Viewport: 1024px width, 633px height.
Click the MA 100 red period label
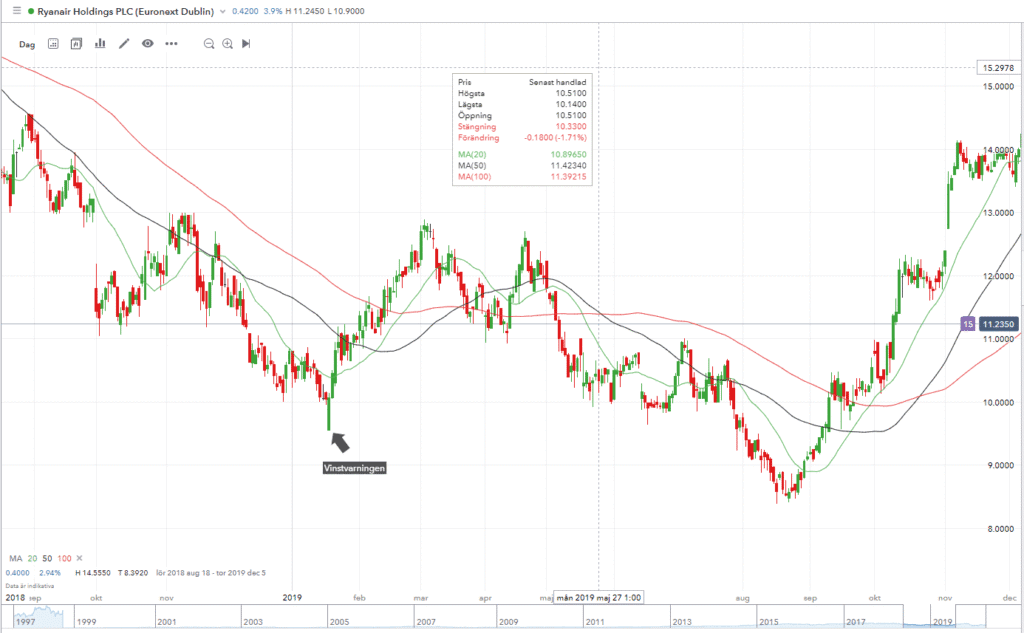pos(65,557)
